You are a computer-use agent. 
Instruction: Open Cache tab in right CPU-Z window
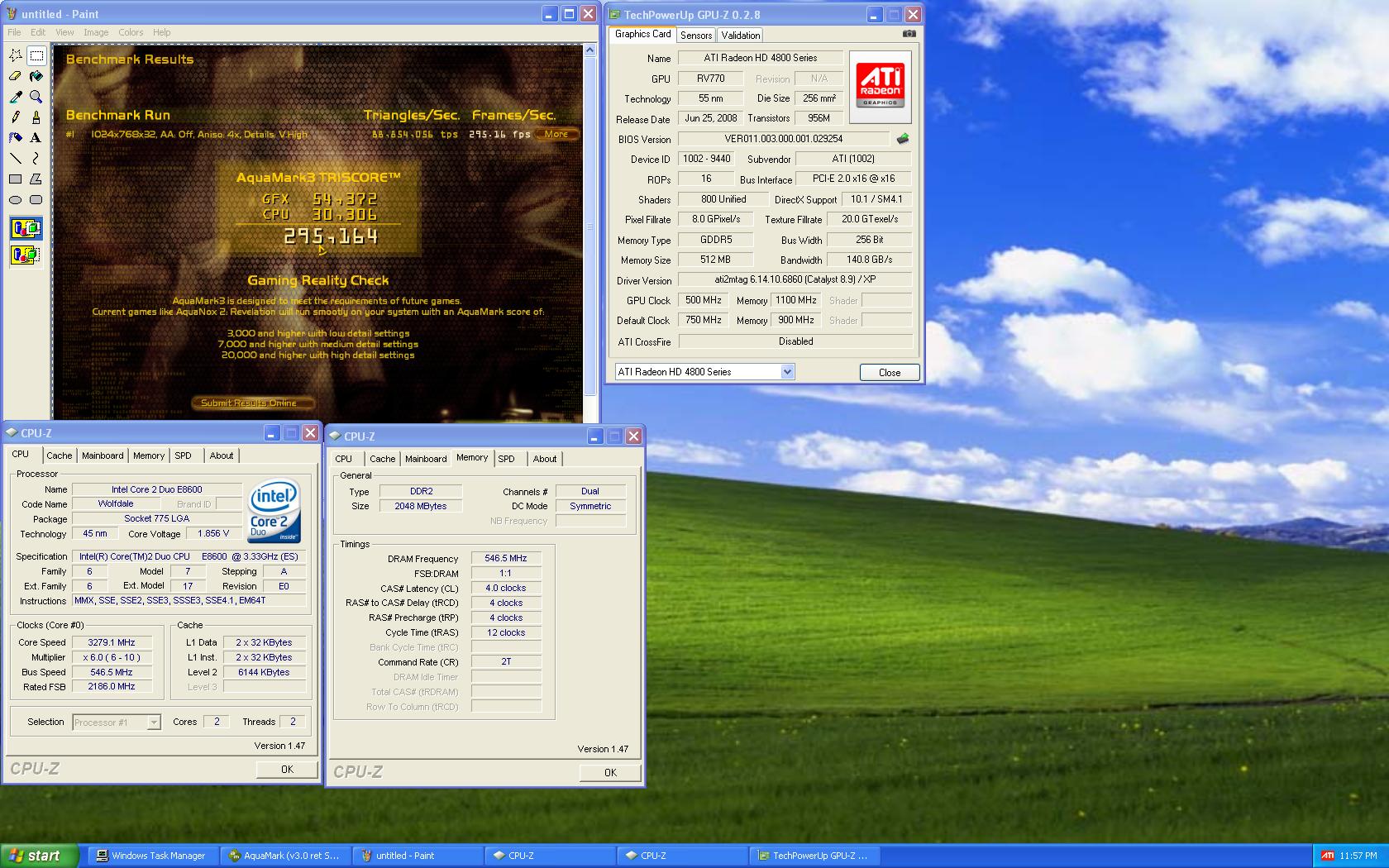(382, 459)
